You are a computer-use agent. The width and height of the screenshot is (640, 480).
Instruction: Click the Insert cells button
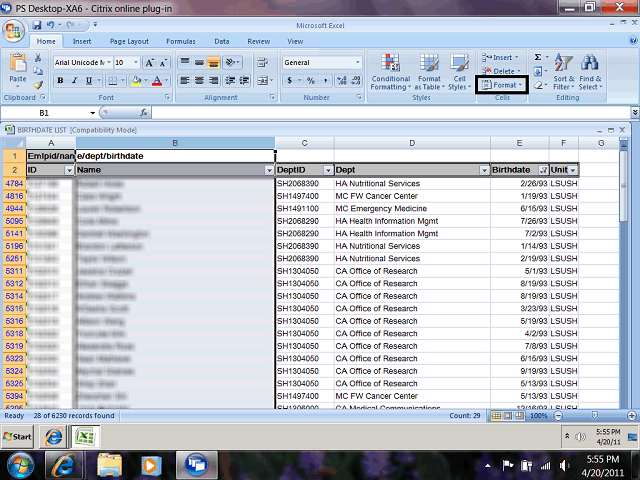click(500, 57)
